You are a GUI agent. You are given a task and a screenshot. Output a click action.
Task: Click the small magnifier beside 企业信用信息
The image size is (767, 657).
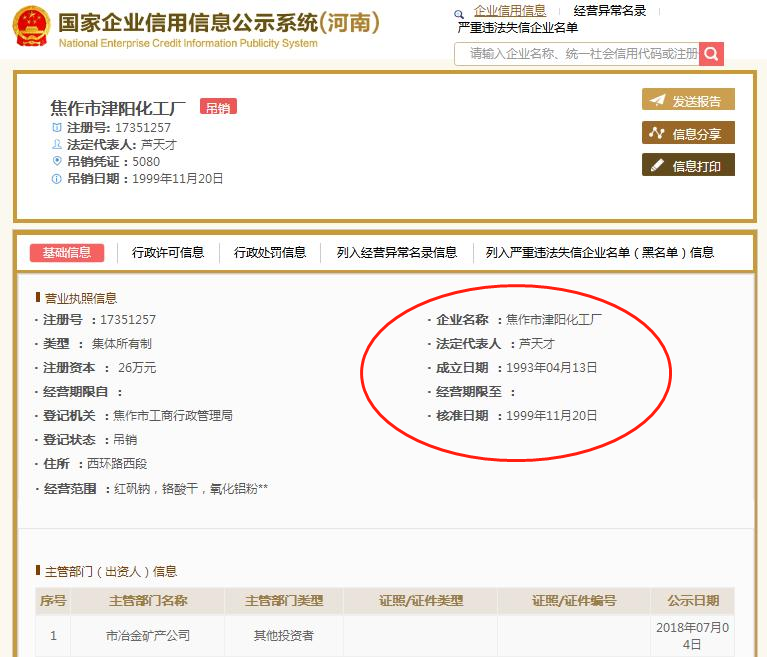tap(459, 14)
